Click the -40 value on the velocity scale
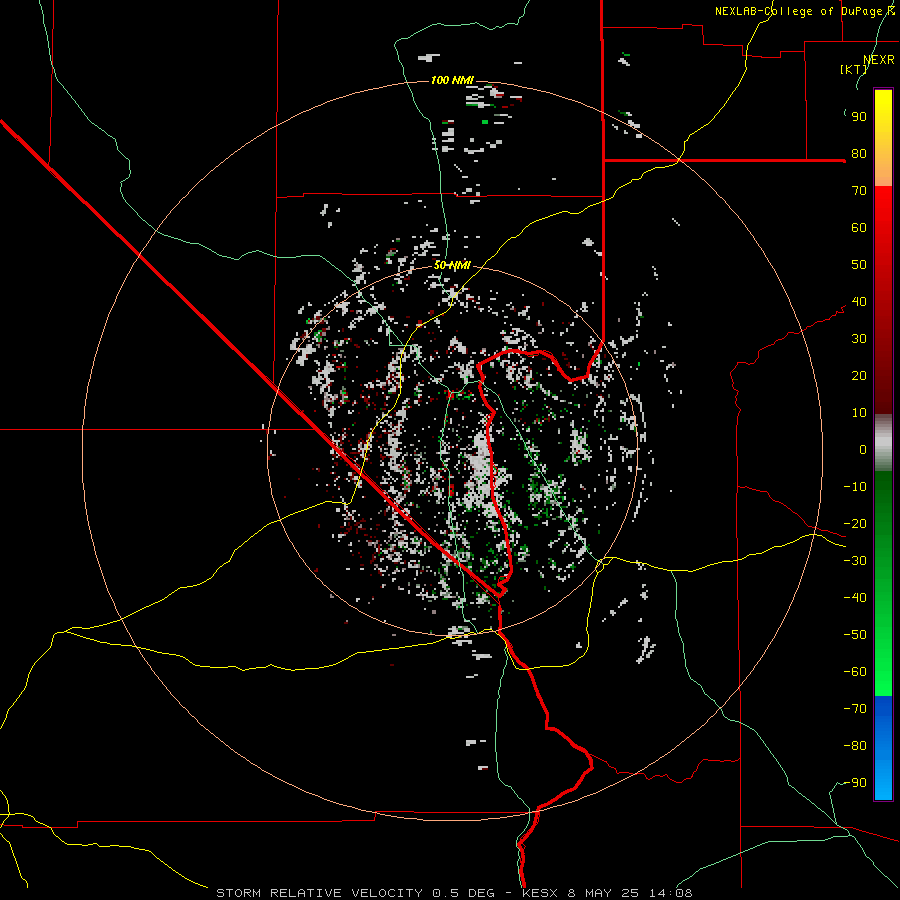The height and width of the screenshot is (900, 900). pos(855,598)
